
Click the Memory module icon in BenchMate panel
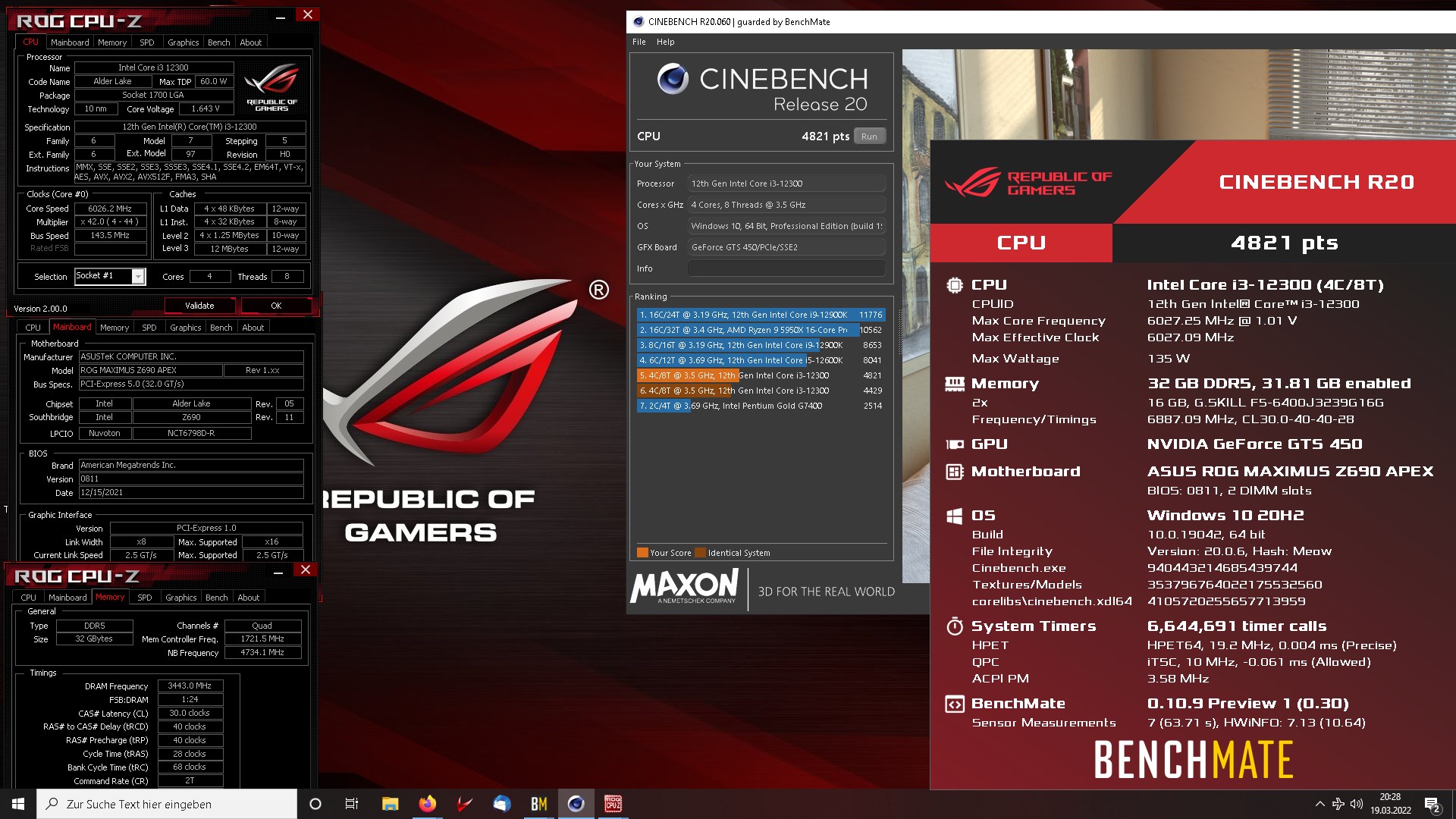click(955, 384)
